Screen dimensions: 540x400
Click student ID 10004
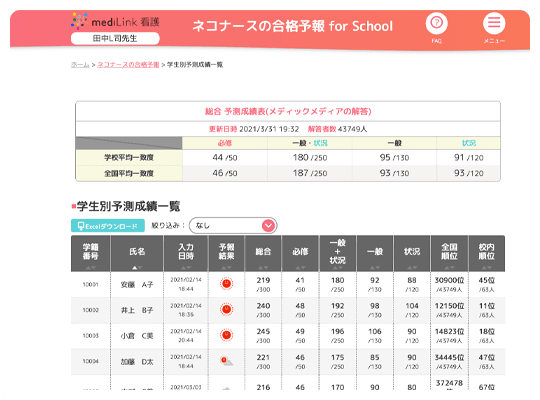coord(91,361)
